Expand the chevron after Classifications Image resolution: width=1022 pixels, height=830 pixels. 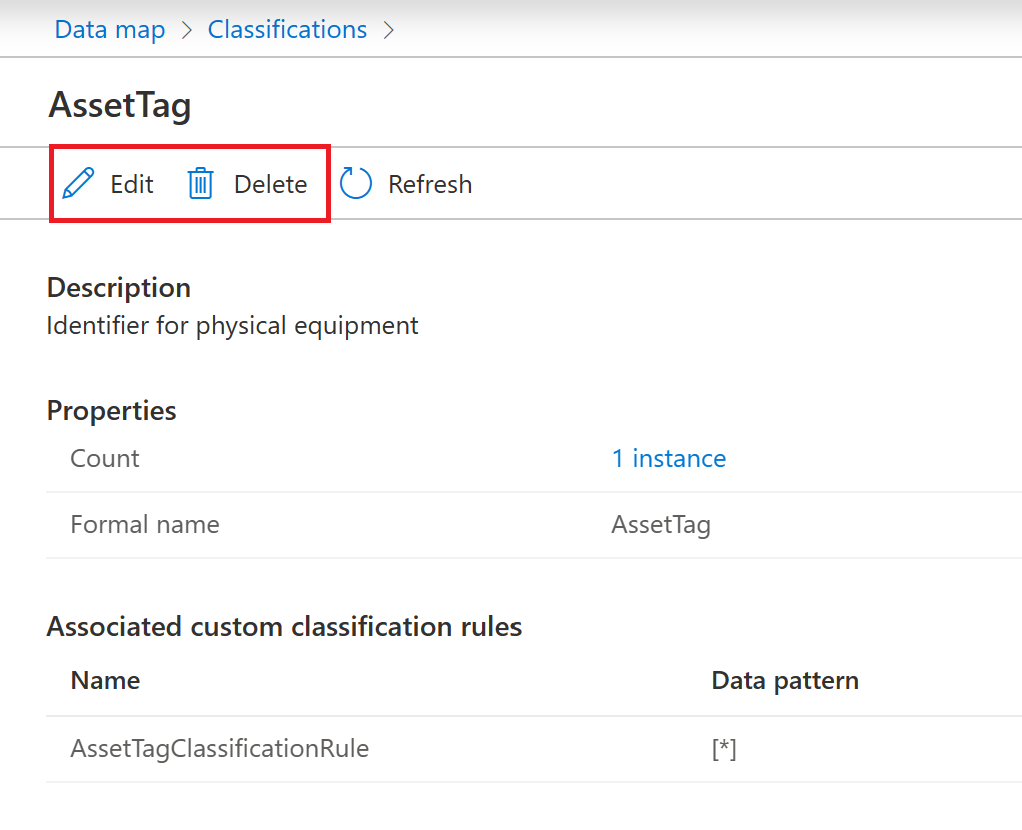389,29
